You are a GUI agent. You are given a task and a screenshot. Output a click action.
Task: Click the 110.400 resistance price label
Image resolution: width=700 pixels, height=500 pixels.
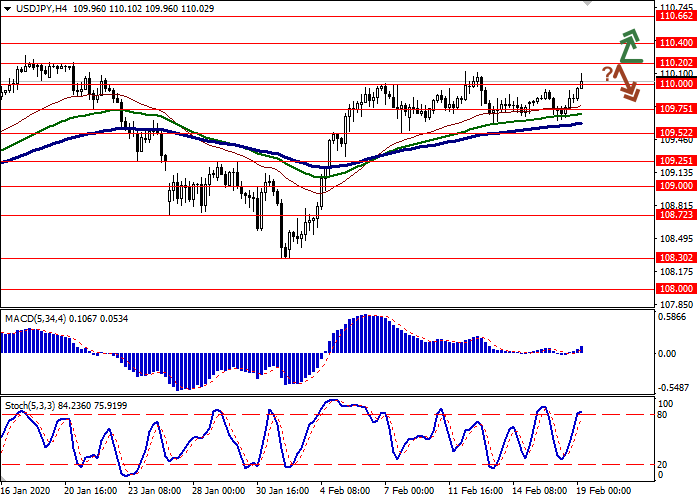coord(675,43)
